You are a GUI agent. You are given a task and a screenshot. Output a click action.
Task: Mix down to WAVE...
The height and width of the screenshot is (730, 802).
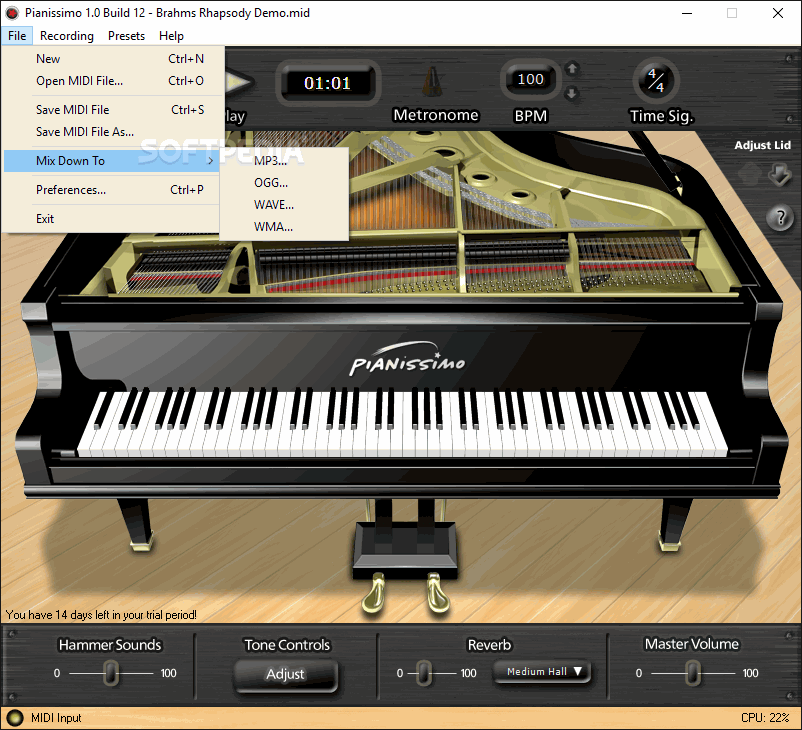[284, 205]
